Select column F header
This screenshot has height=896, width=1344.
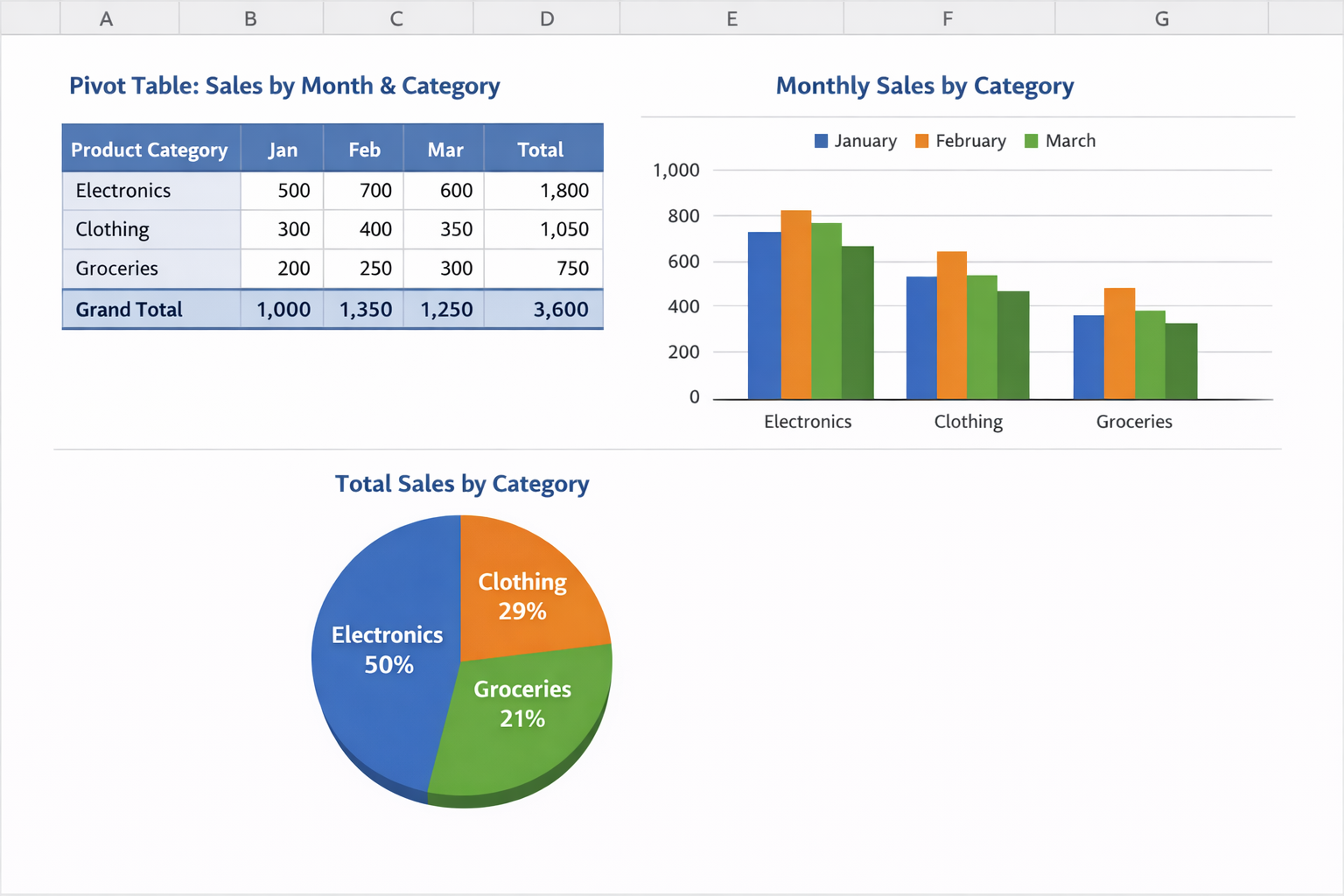tap(948, 18)
